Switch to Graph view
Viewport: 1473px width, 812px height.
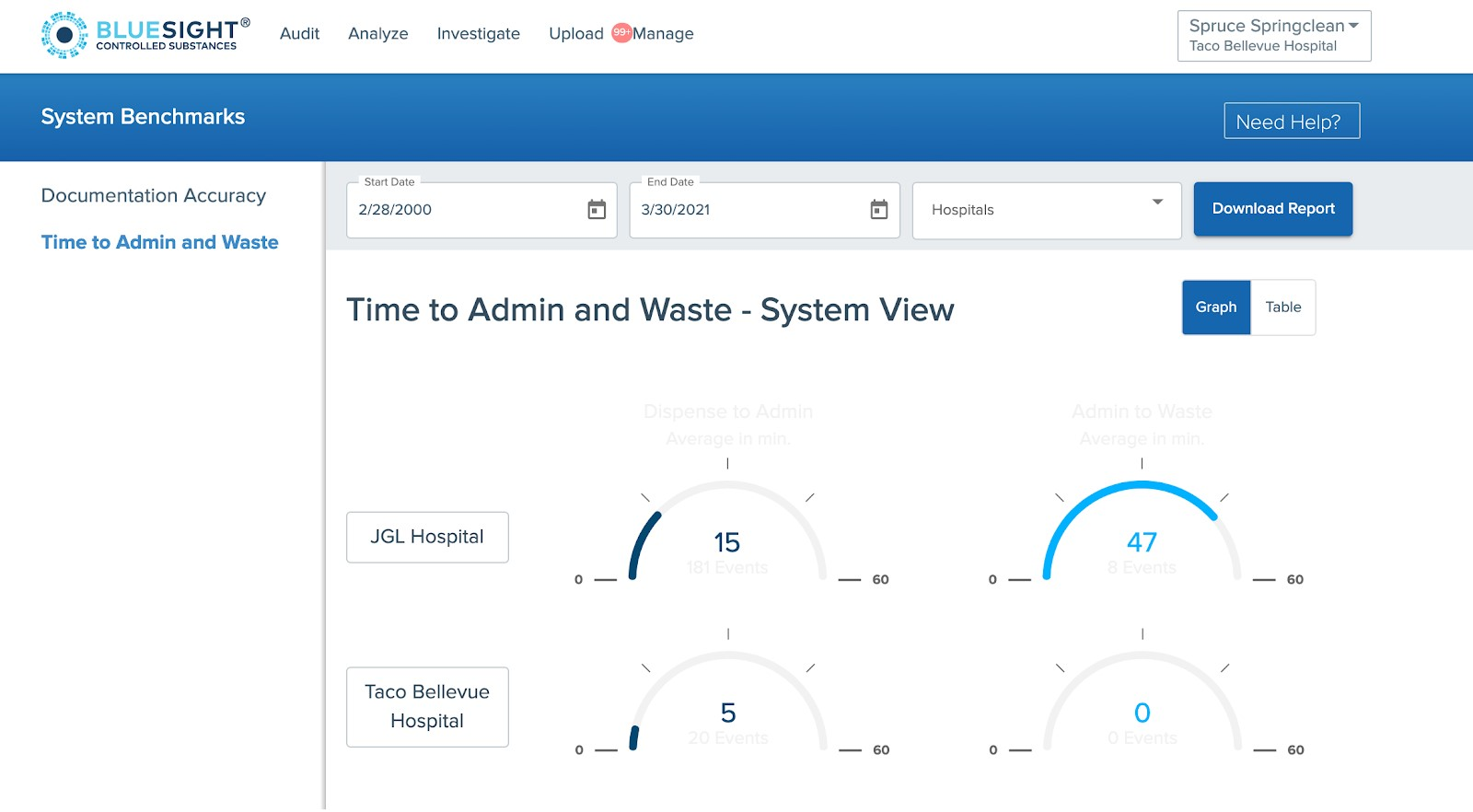point(1216,307)
